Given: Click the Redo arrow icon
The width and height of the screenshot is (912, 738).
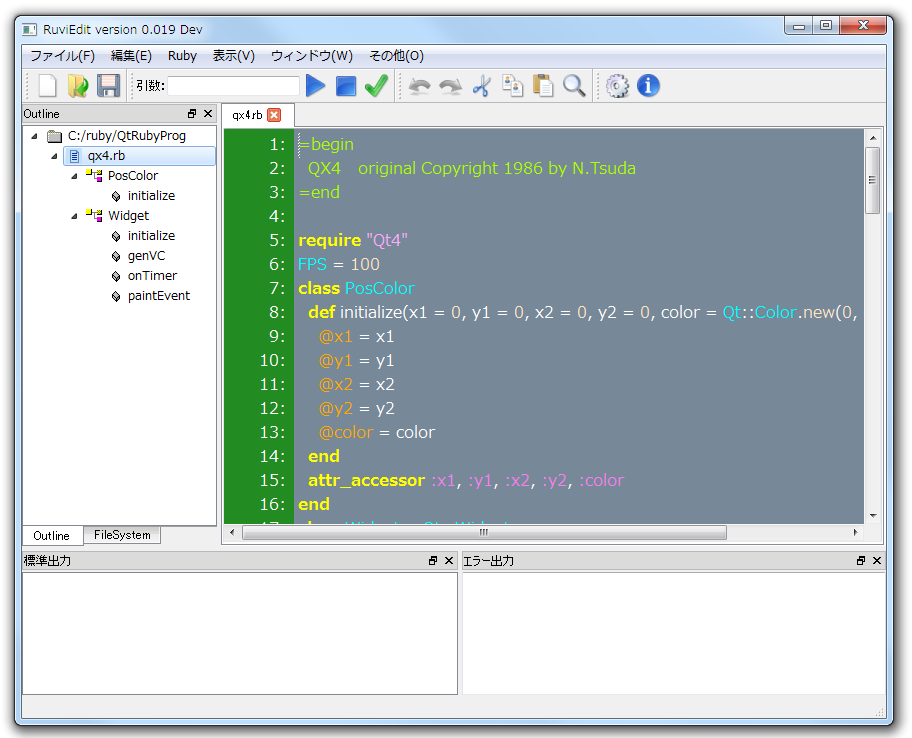Looking at the screenshot, I should point(450,86).
